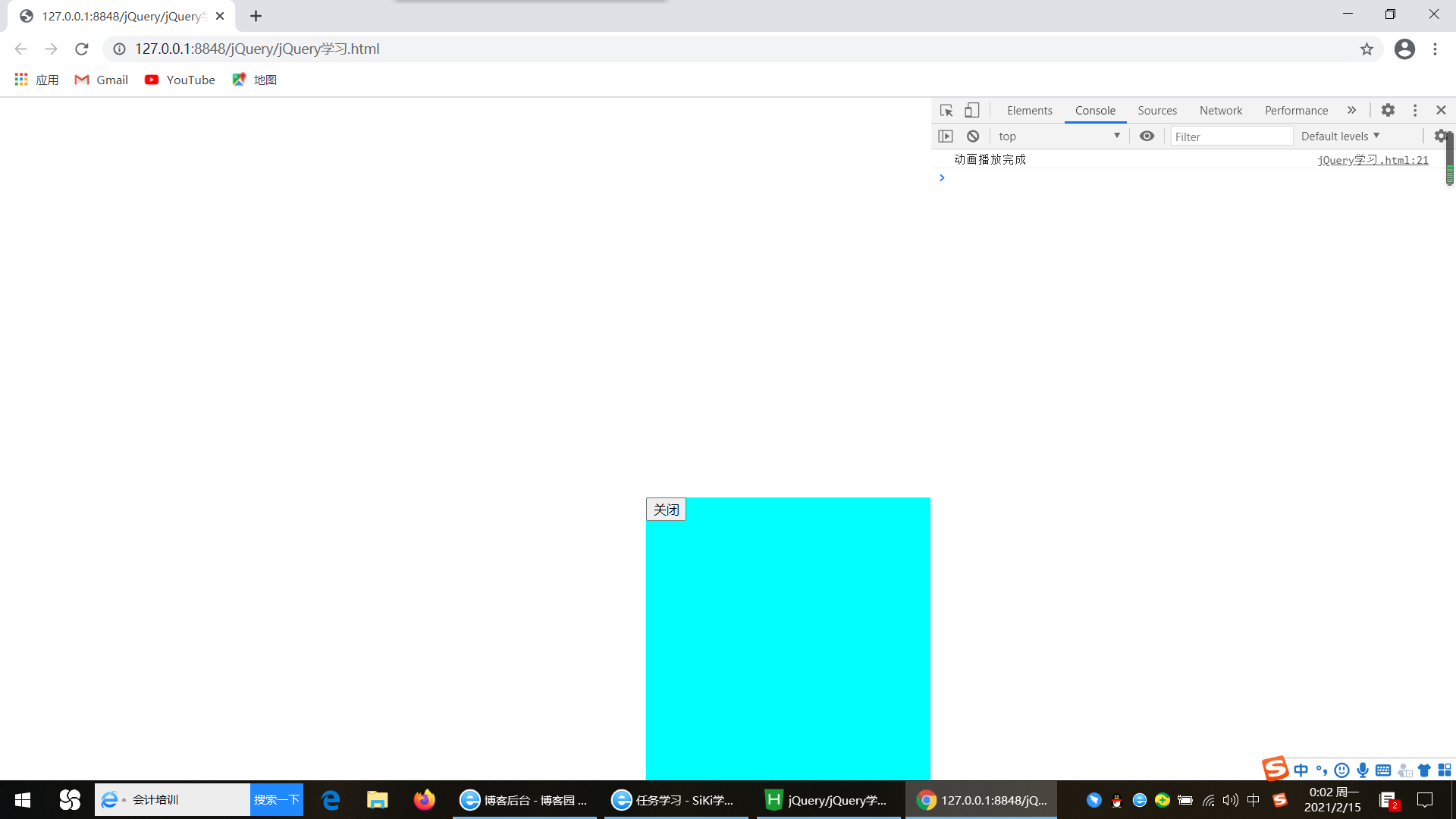Go forward in browser history
This screenshot has width=1456, height=819.
[51, 49]
